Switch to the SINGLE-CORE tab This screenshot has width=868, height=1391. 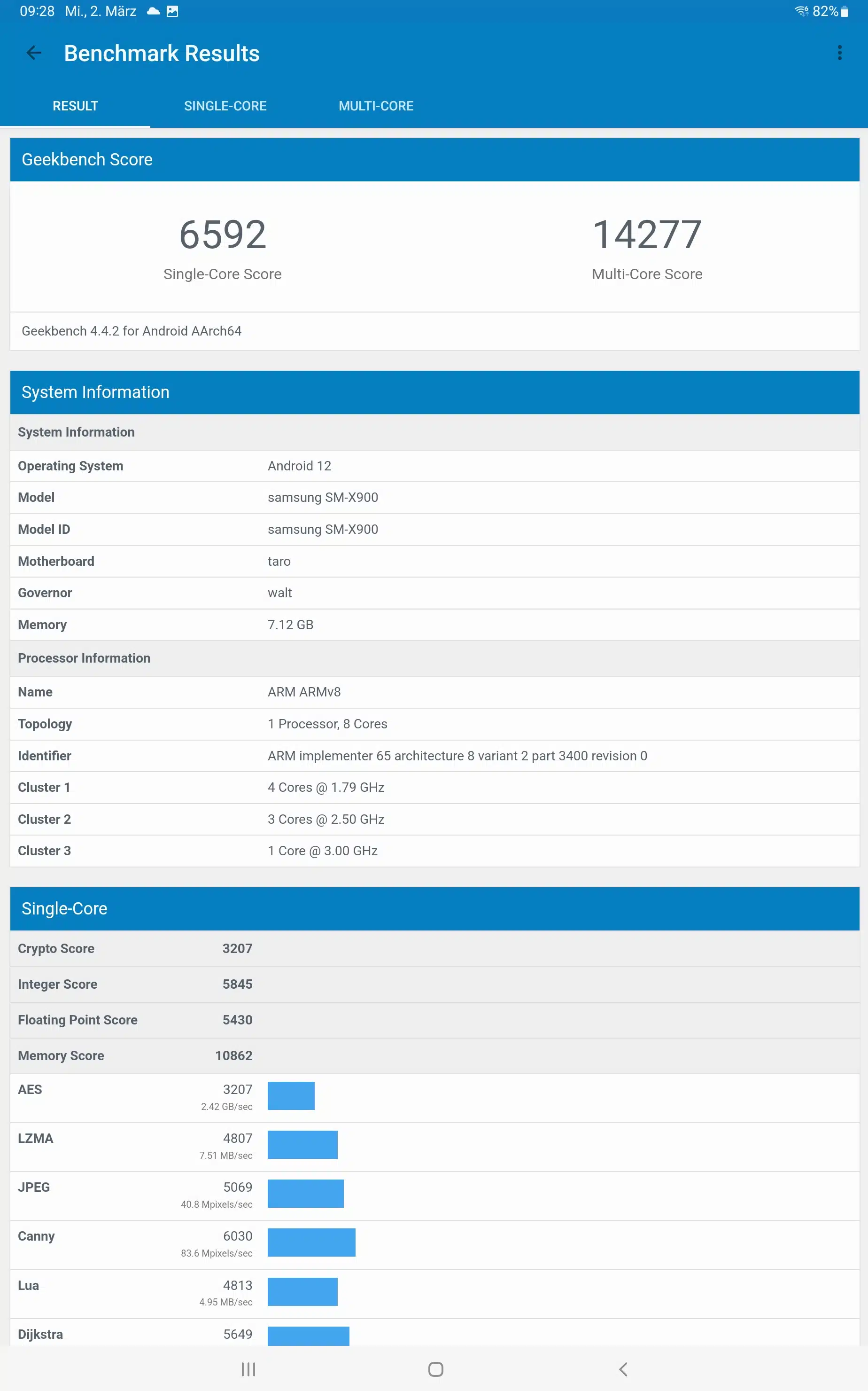click(225, 106)
